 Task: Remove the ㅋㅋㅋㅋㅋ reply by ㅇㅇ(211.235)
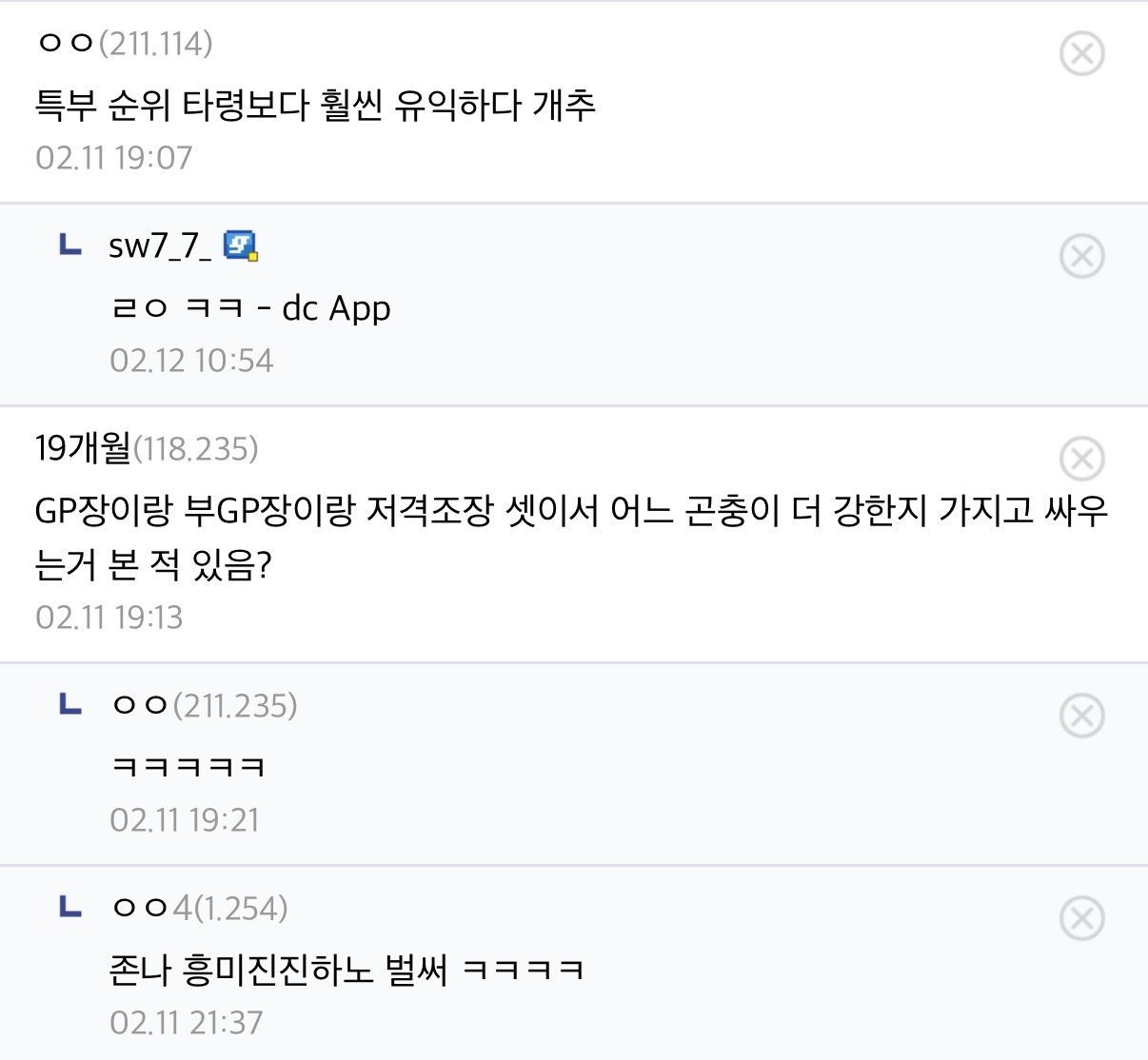(x=1081, y=716)
